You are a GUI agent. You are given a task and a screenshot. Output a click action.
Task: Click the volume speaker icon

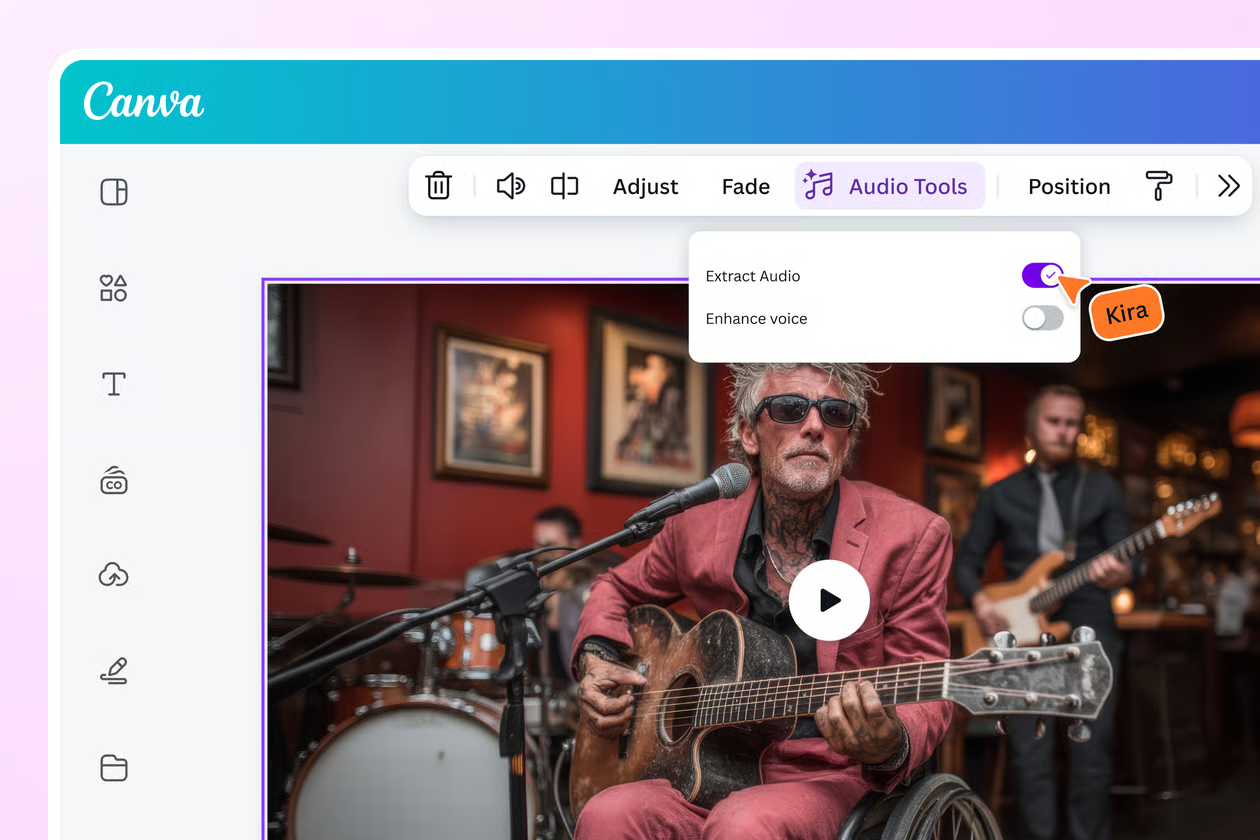click(510, 186)
